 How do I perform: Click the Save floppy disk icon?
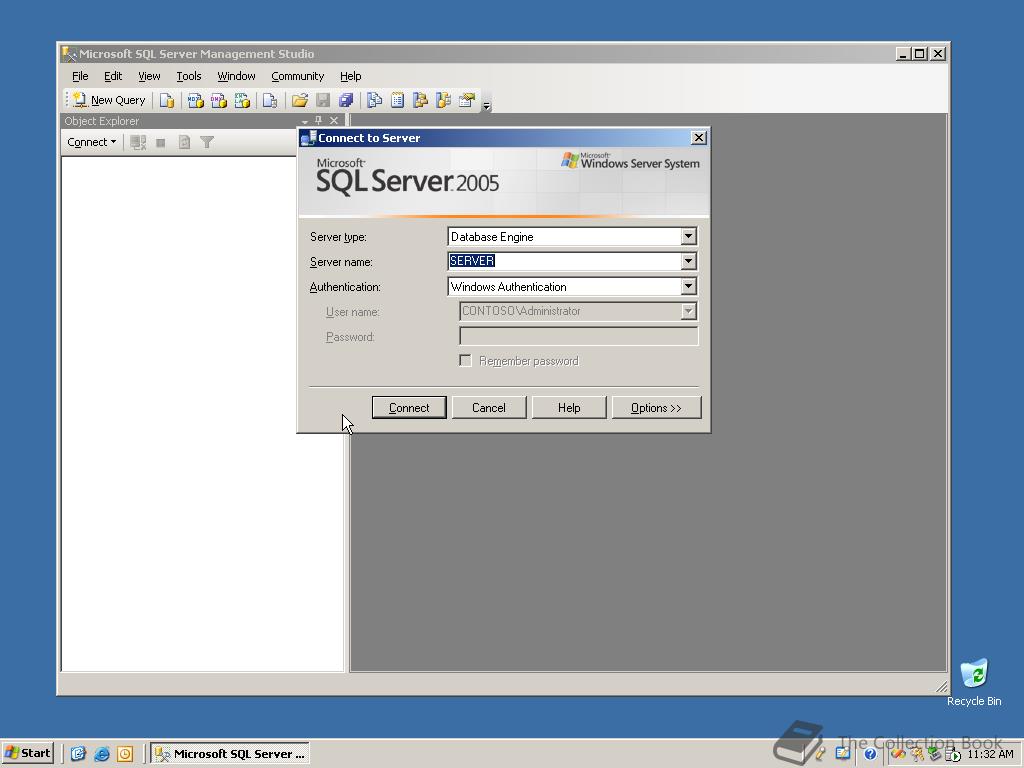(x=323, y=100)
